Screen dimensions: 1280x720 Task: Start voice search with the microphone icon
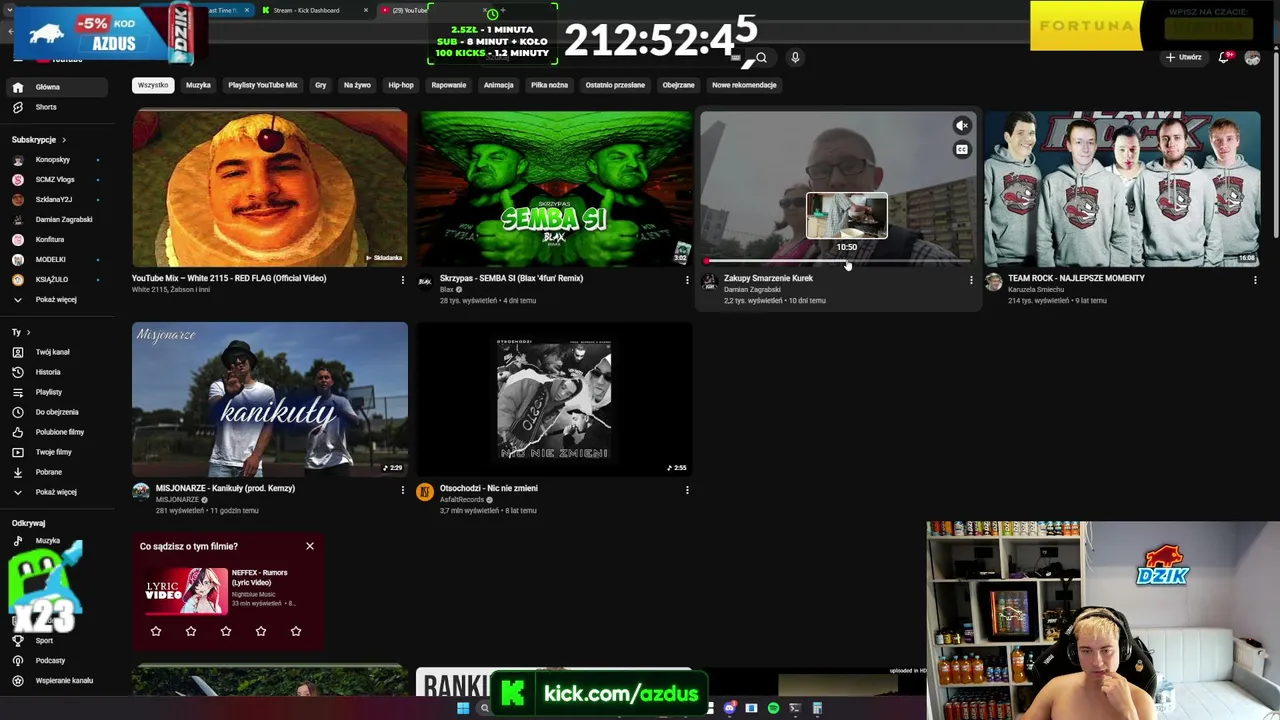795,57
